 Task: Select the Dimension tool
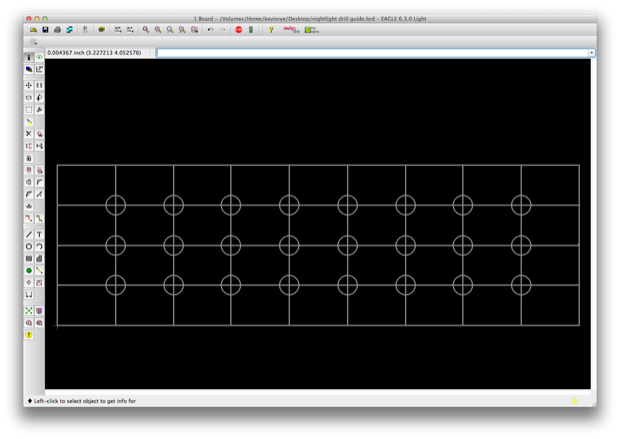coord(29,295)
